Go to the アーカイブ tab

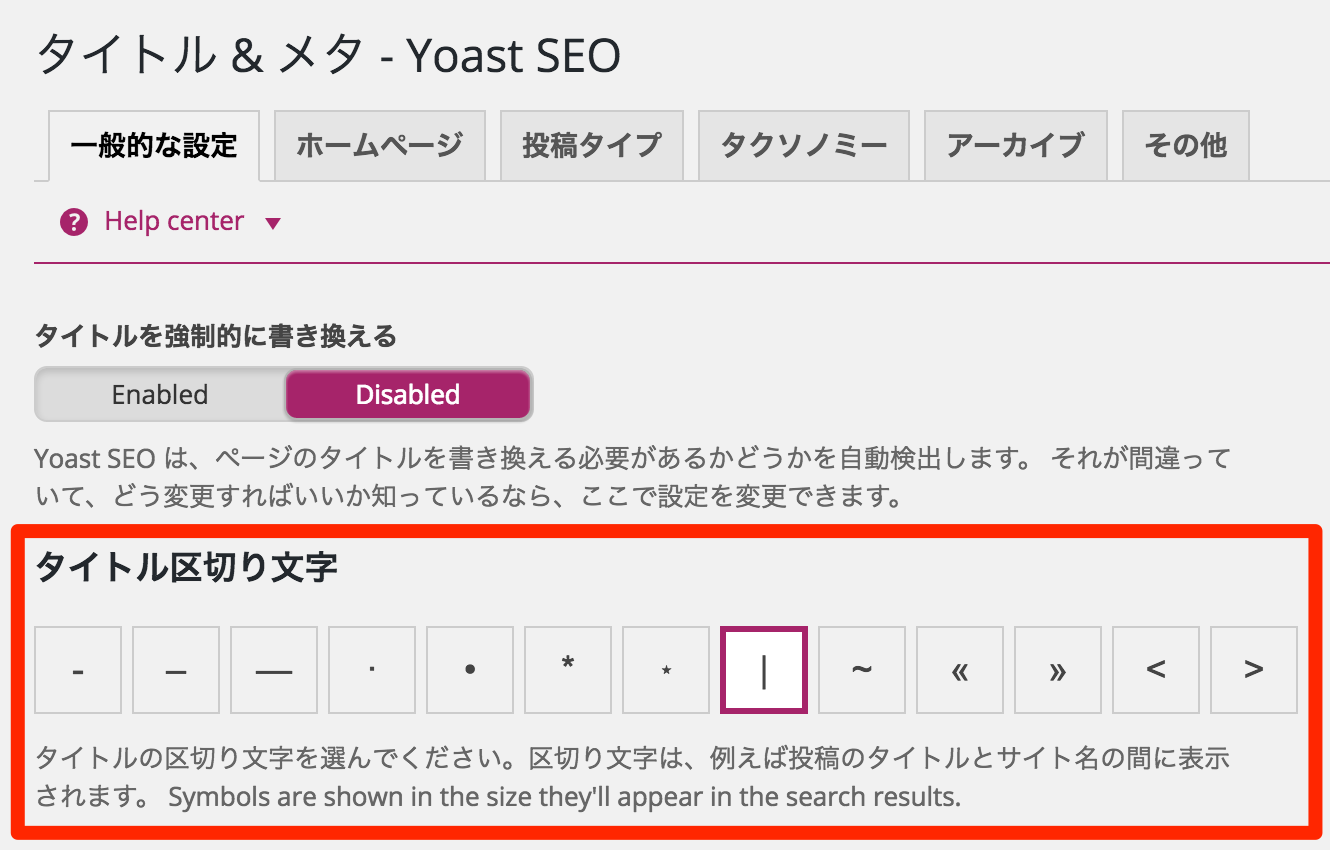(x=1015, y=146)
